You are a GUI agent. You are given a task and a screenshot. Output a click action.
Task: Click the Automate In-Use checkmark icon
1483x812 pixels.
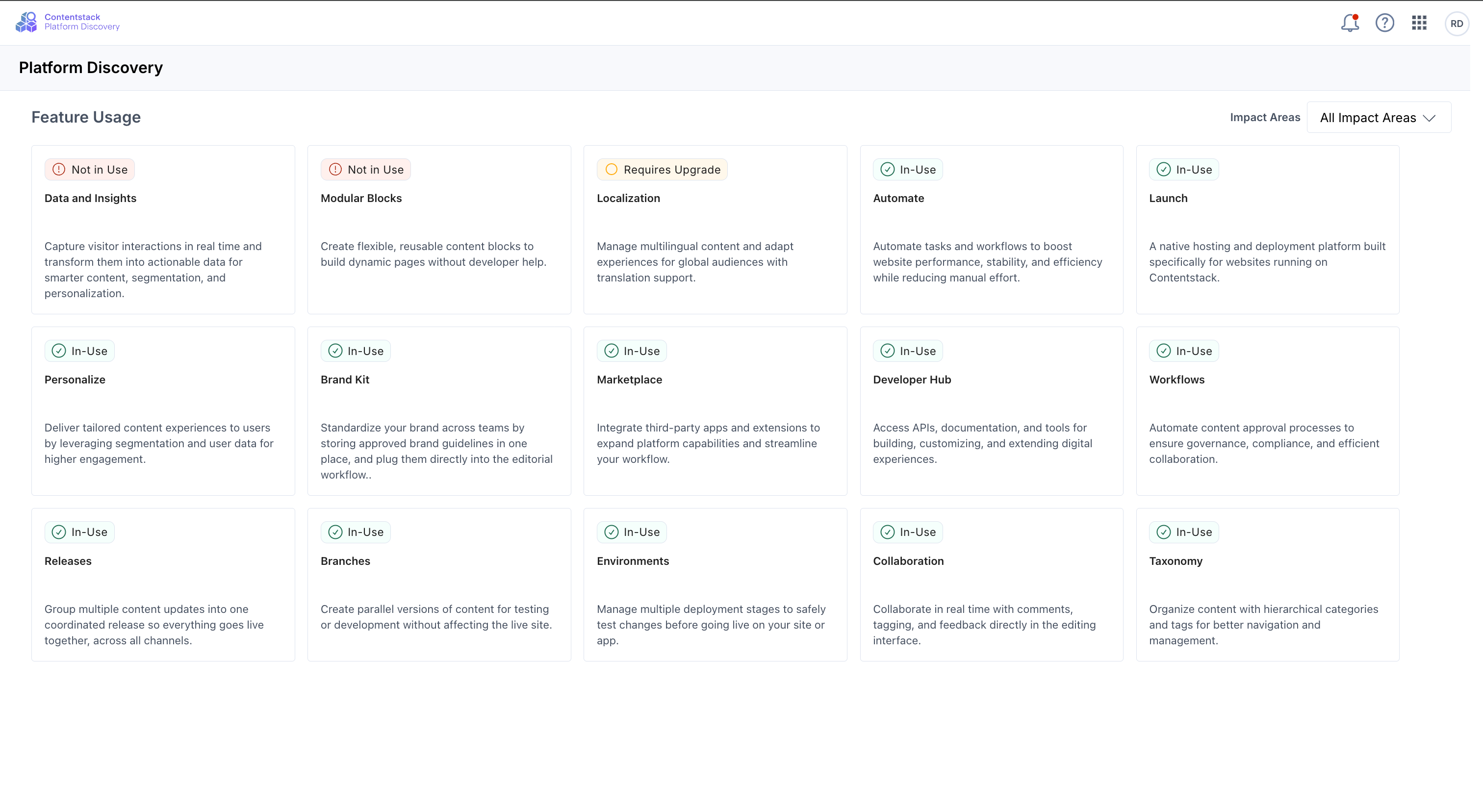click(x=887, y=169)
